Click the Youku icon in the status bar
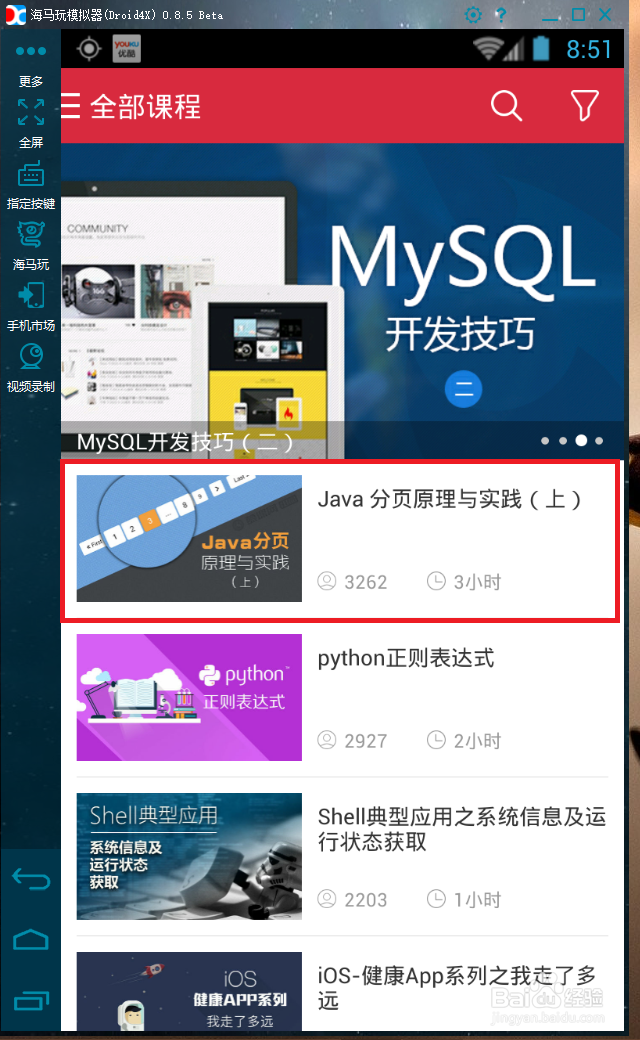Viewport: 640px width, 1040px height. (x=126, y=48)
